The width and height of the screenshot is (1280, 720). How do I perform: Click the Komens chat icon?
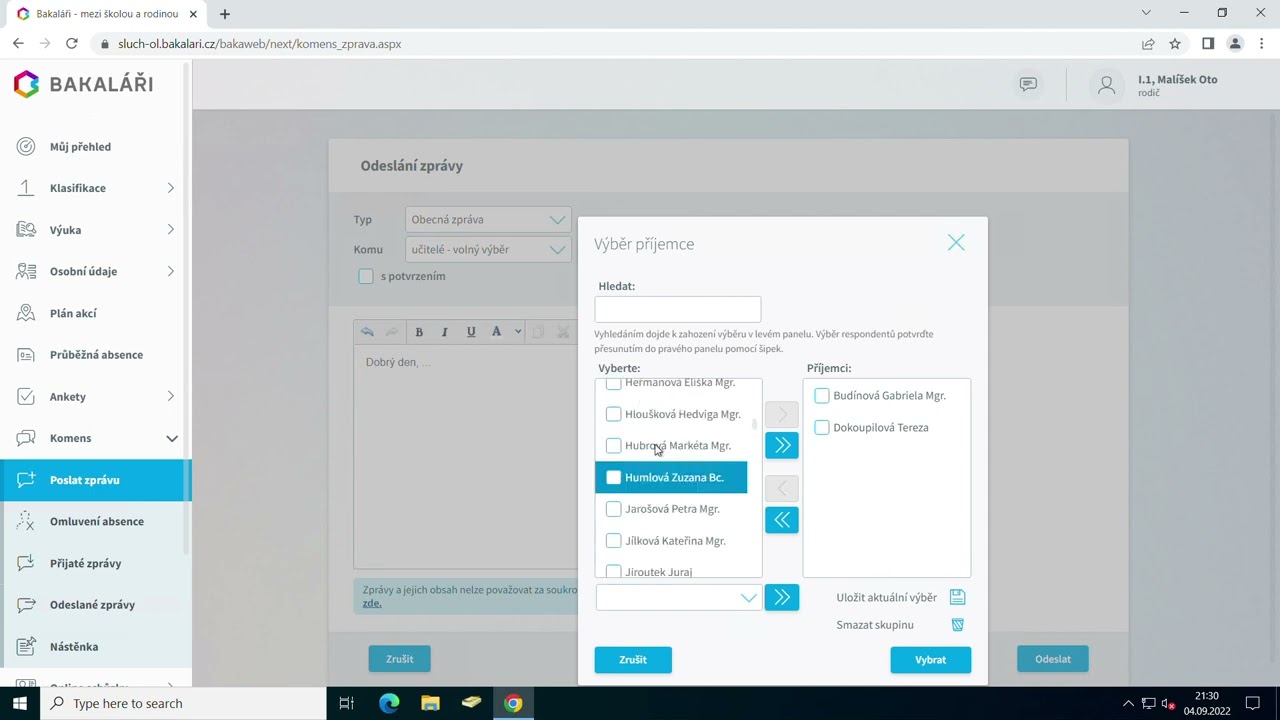pyautogui.click(x=26, y=438)
